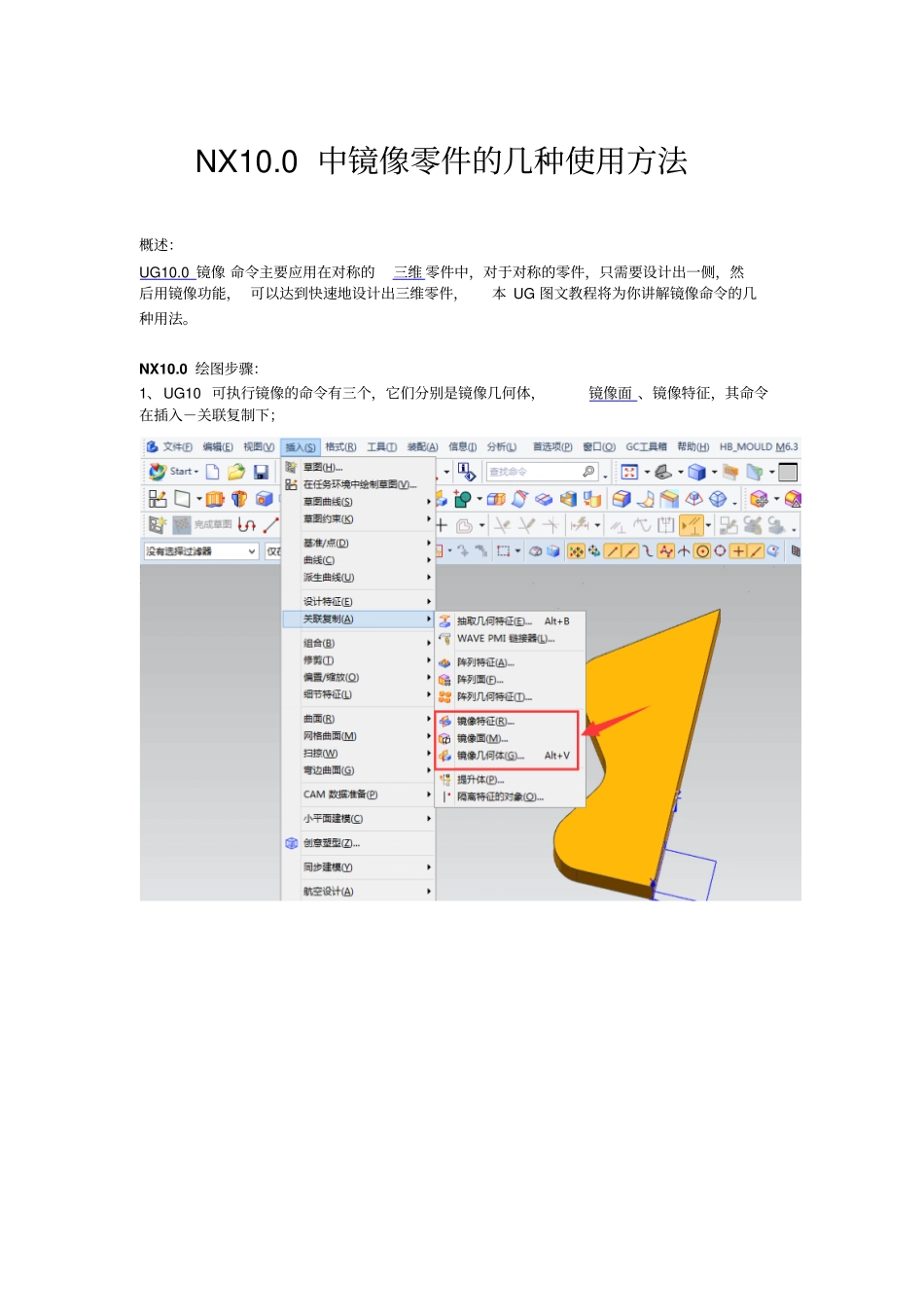This screenshot has width=924, height=1308.
Task: Click the line sketch icon
Action: coord(271,525)
